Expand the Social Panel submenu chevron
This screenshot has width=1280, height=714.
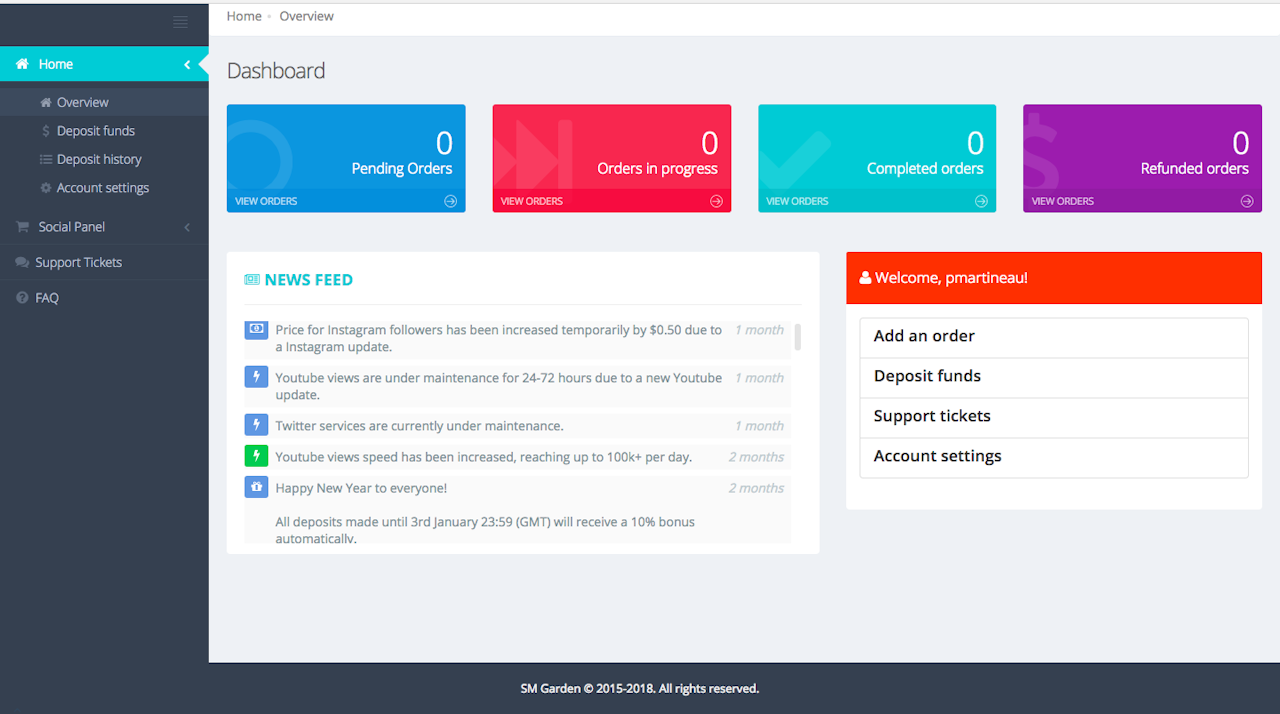point(187,227)
